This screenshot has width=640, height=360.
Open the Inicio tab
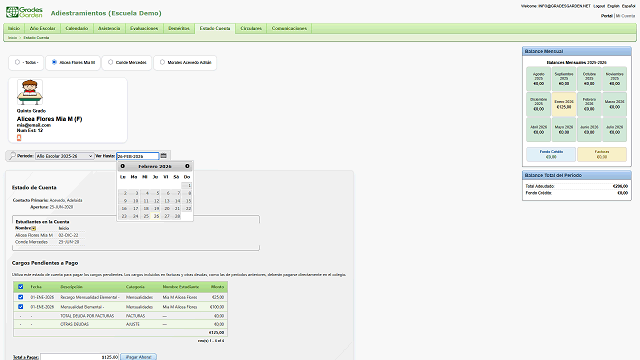14,28
